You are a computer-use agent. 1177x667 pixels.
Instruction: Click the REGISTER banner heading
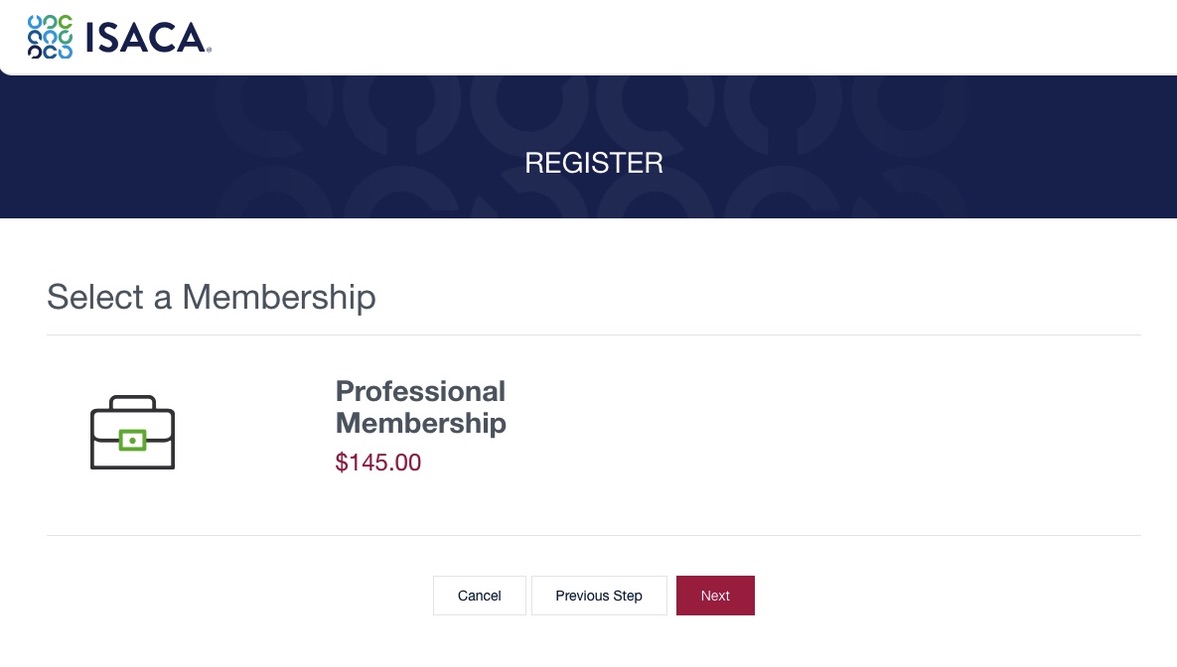594,163
